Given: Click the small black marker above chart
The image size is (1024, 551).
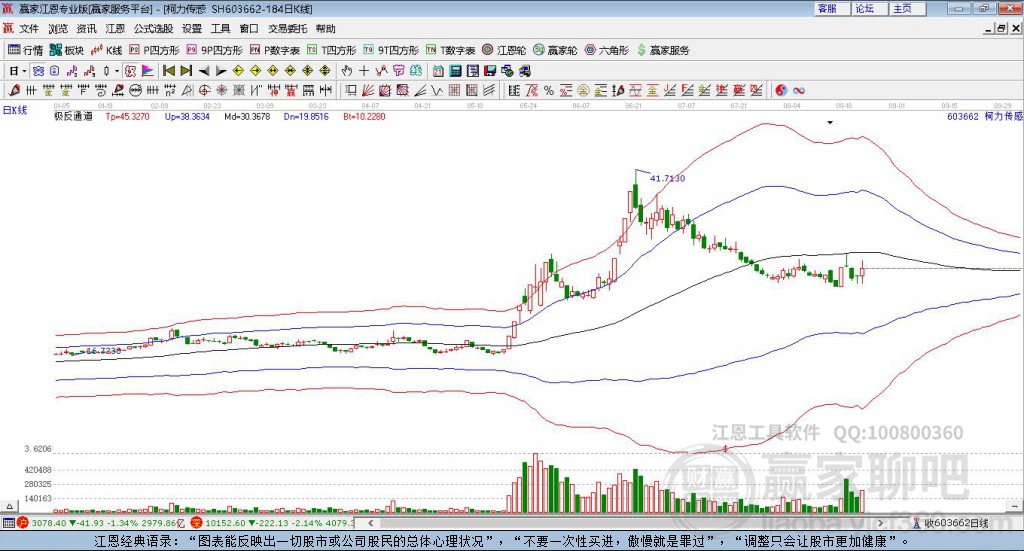Looking at the screenshot, I should (x=830, y=122).
